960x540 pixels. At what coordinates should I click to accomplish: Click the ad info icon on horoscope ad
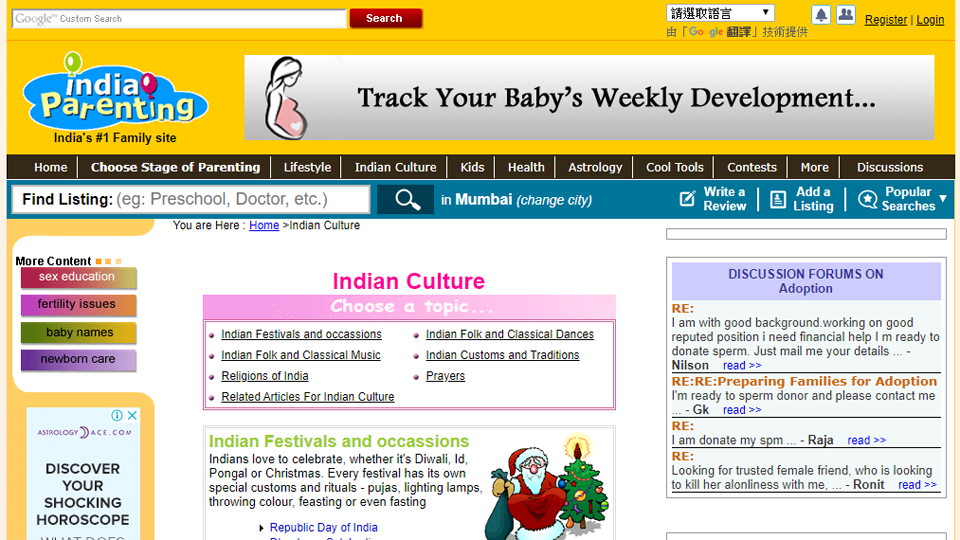[117, 416]
